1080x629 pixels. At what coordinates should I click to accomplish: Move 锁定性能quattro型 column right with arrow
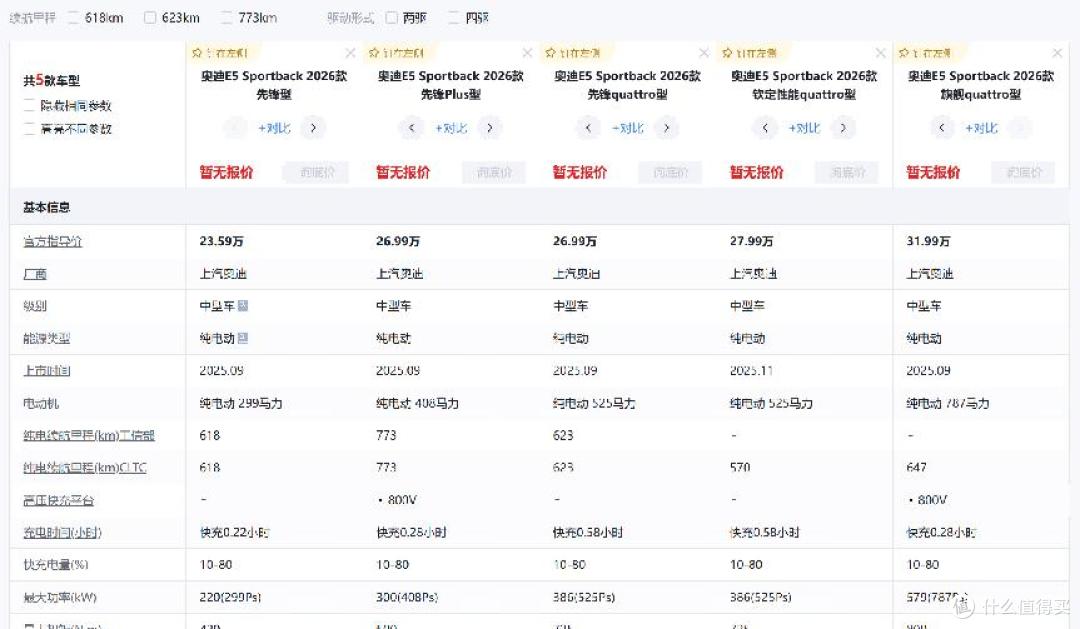click(843, 127)
